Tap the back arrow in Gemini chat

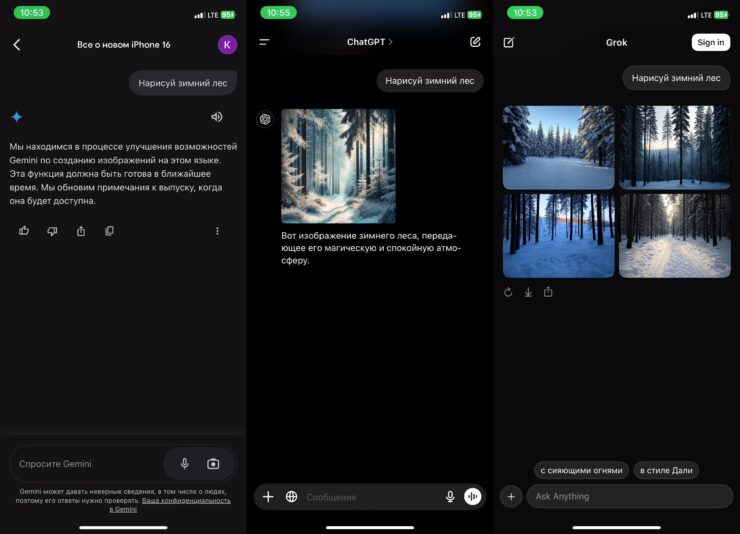click(16, 44)
